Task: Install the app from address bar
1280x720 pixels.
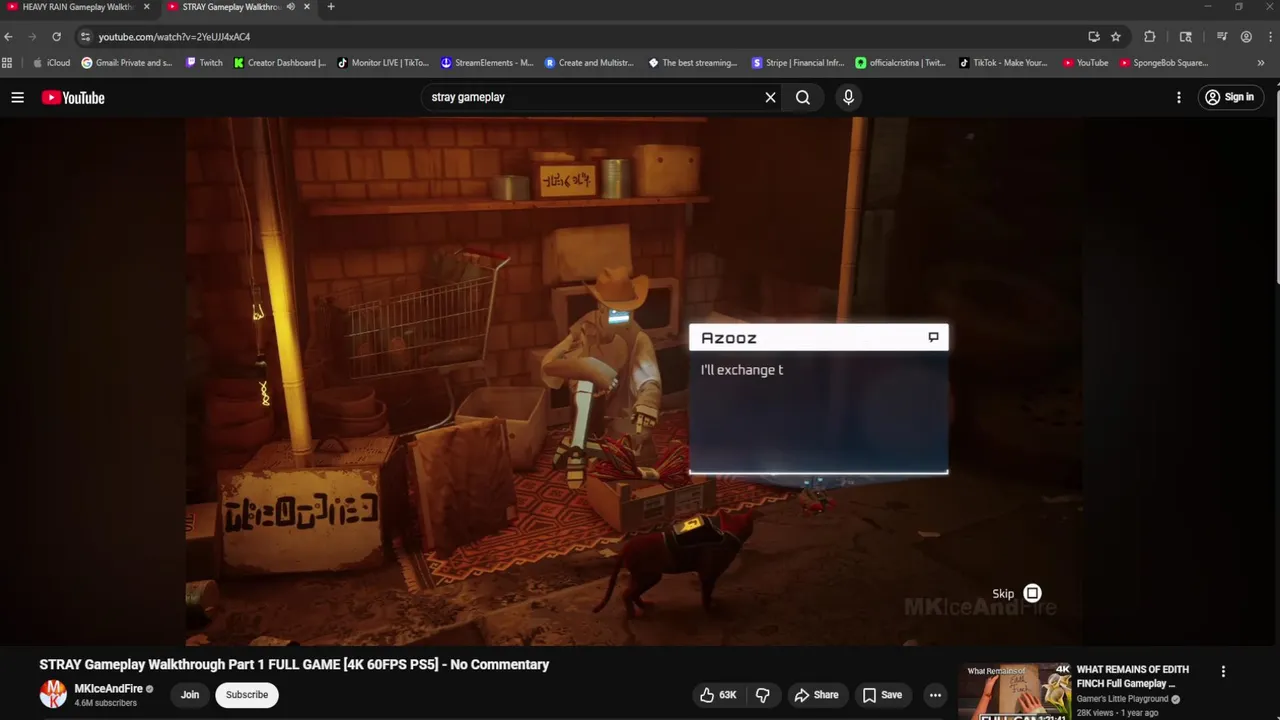Action: click(1094, 37)
